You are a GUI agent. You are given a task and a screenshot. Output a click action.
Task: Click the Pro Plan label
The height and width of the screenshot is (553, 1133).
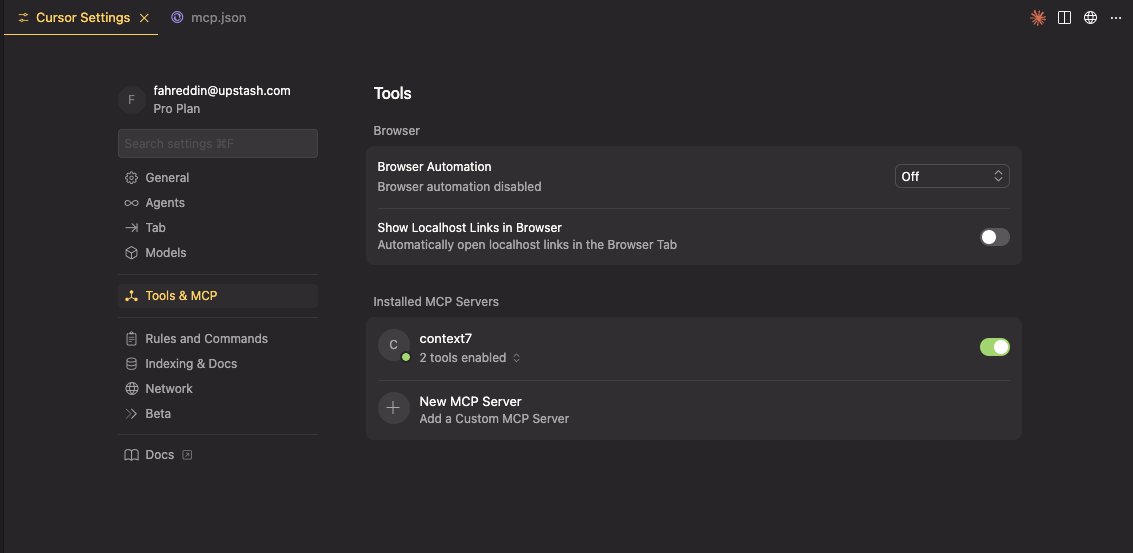click(176, 109)
